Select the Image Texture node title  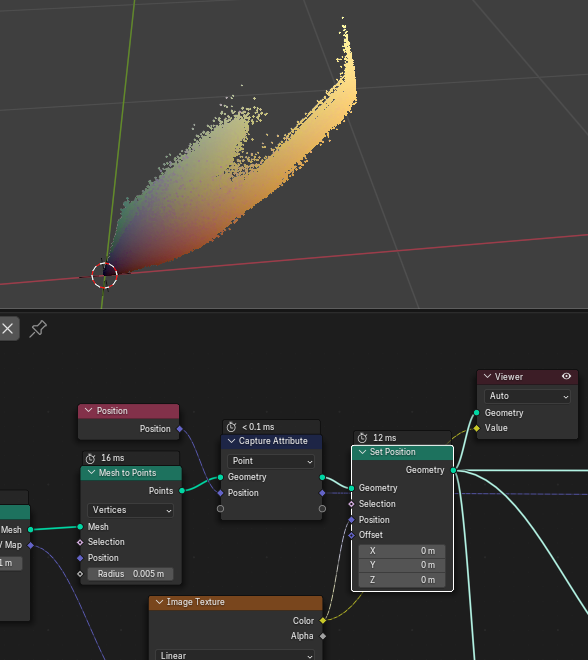[x=195, y=602]
